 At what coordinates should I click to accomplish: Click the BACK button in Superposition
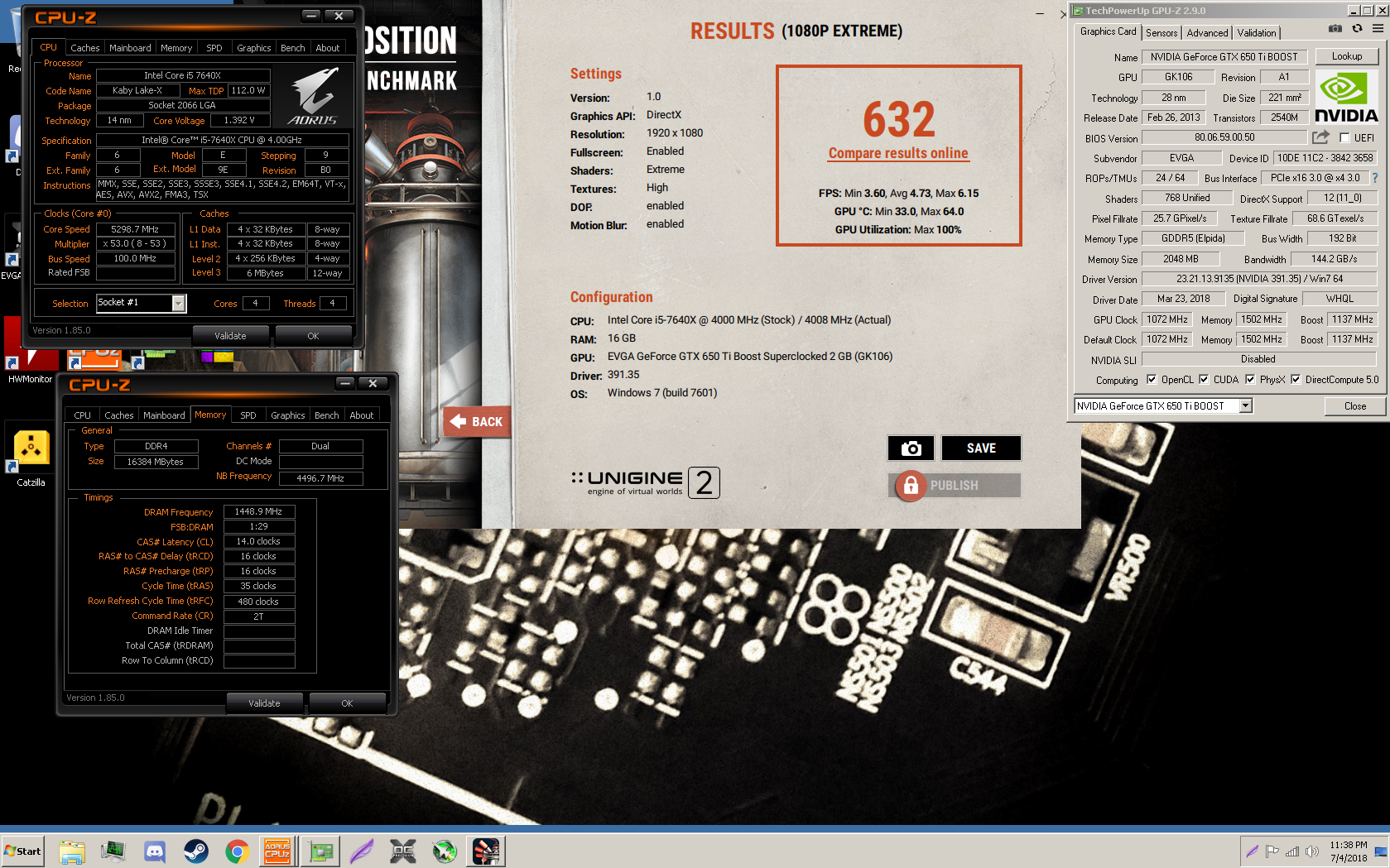point(477,422)
